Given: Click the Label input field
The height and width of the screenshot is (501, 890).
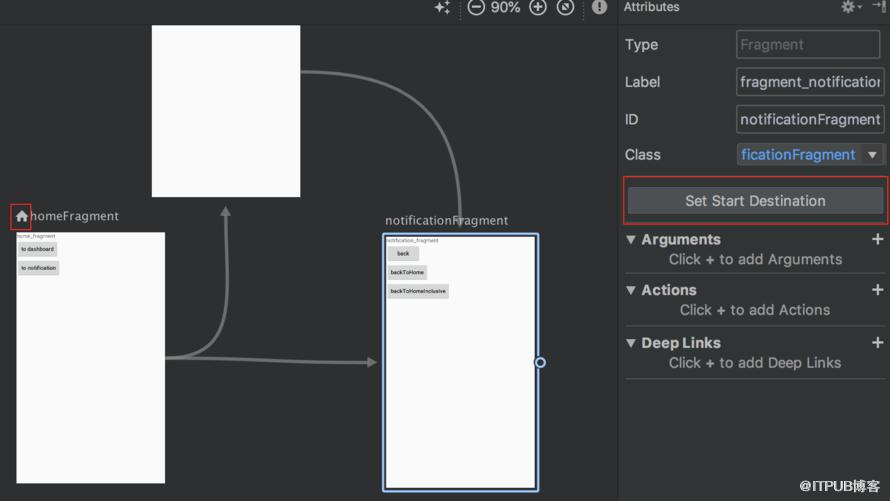Looking at the screenshot, I should pyautogui.click(x=810, y=82).
